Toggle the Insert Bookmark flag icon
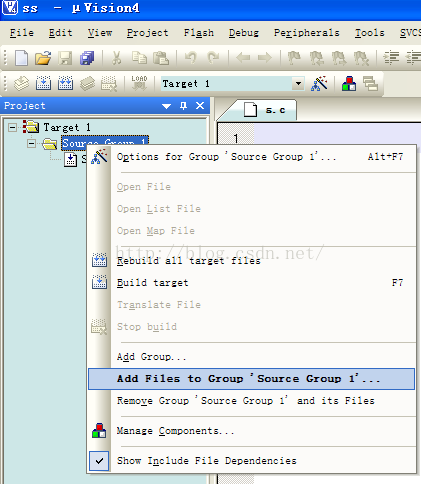 294,58
